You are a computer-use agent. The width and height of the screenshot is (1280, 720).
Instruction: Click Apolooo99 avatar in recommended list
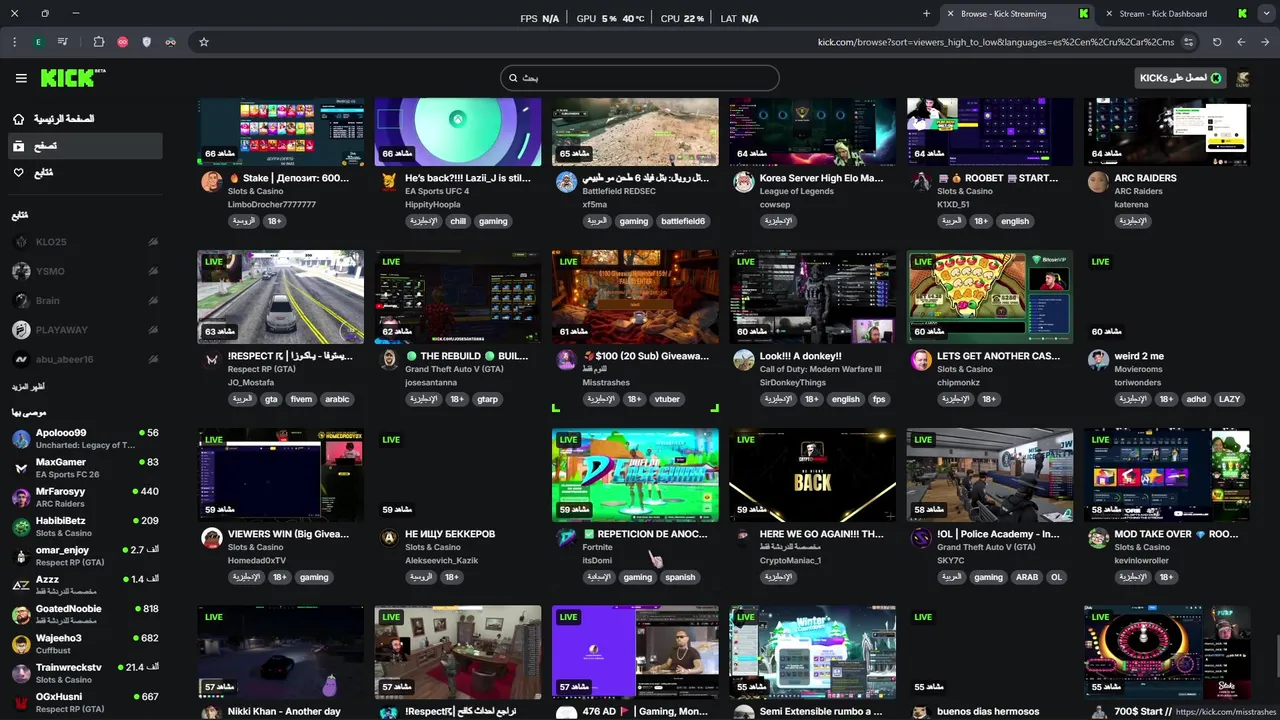coord(21,439)
